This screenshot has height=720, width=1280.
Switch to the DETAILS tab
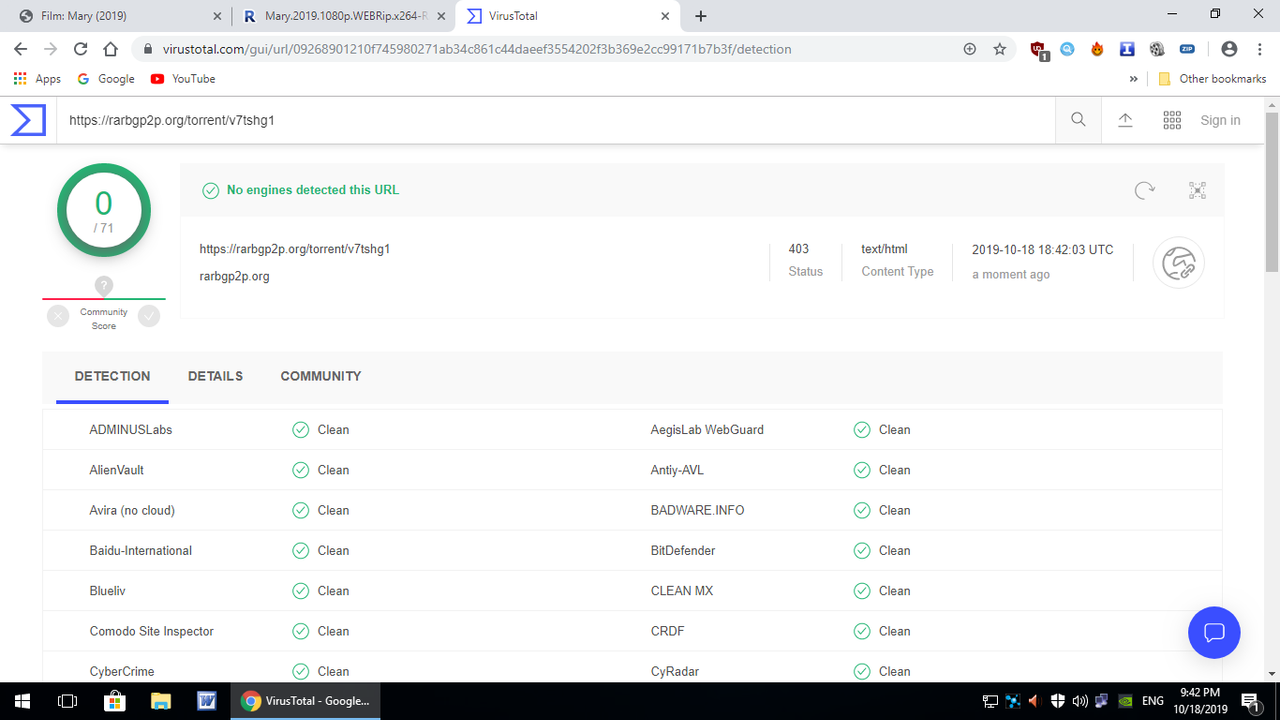pyautogui.click(x=215, y=376)
